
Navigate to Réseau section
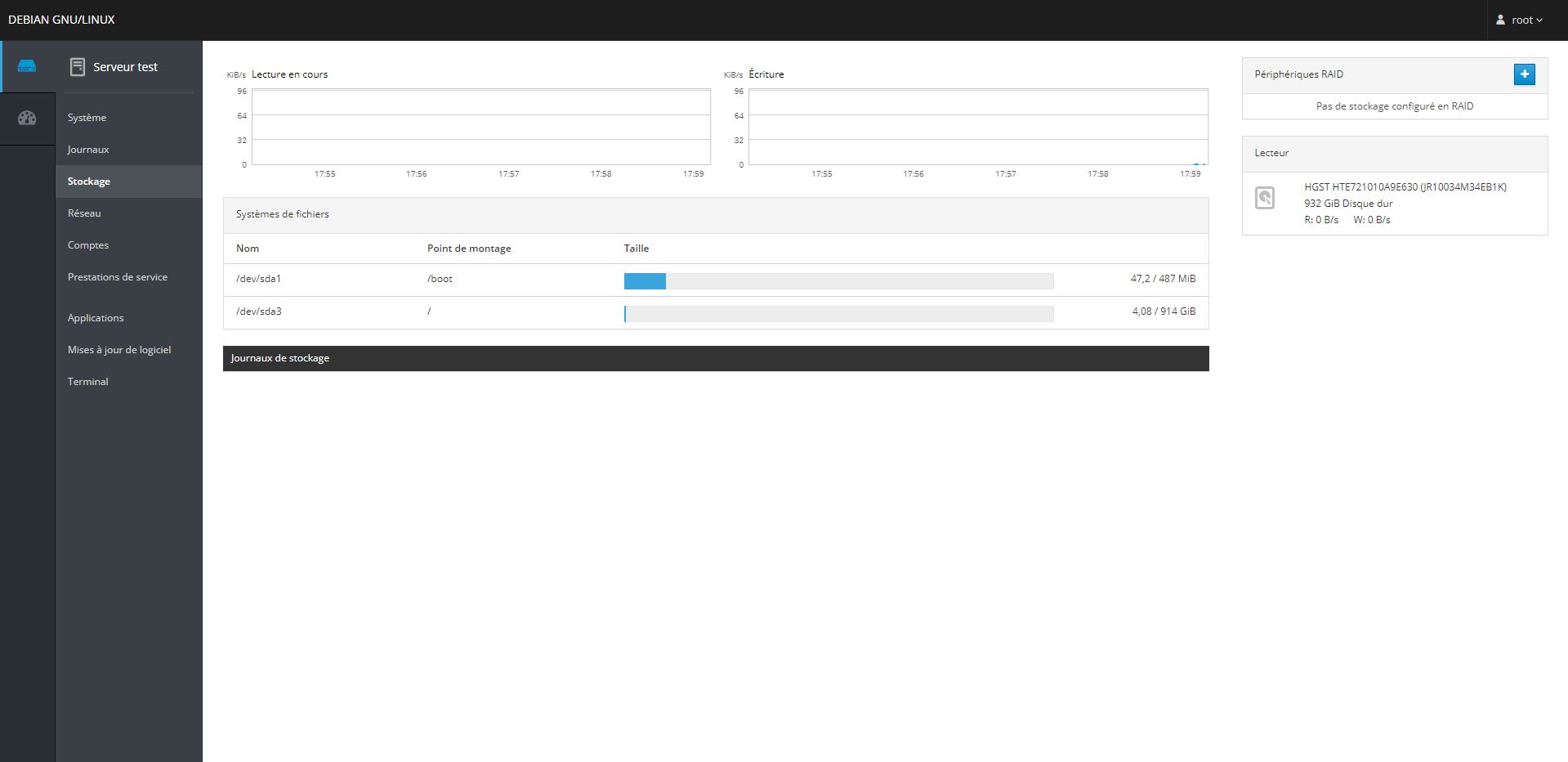[84, 213]
